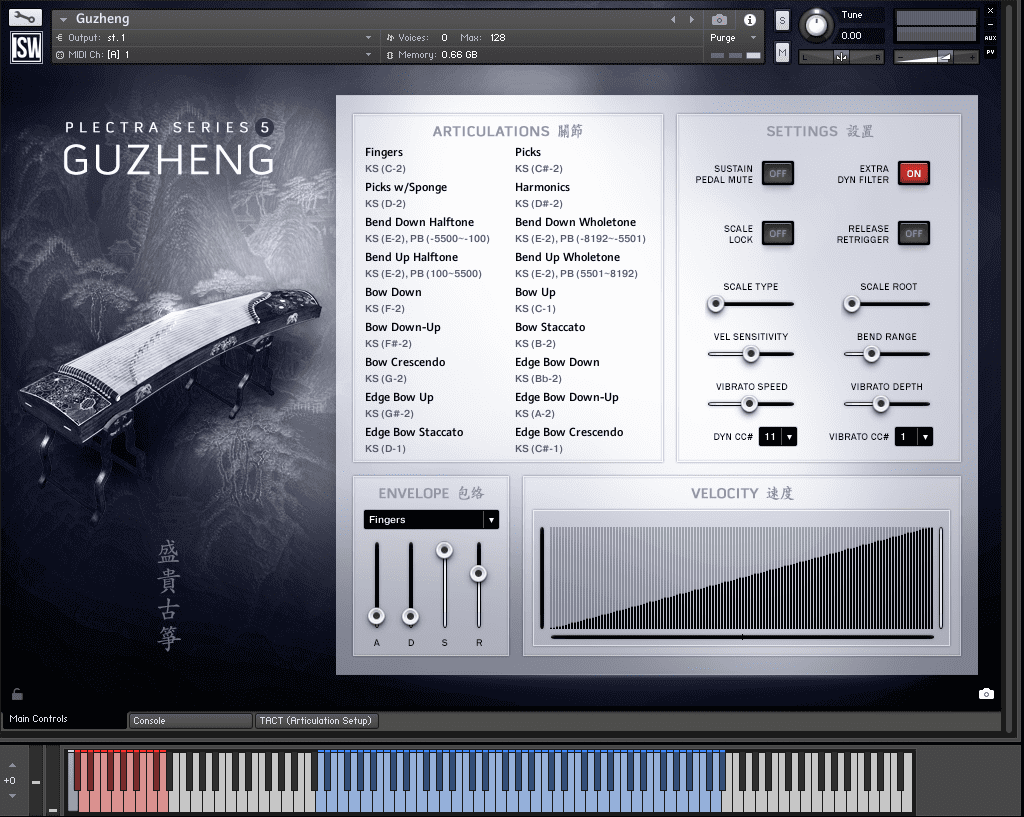Select the Picks articulation

(x=528, y=152)
